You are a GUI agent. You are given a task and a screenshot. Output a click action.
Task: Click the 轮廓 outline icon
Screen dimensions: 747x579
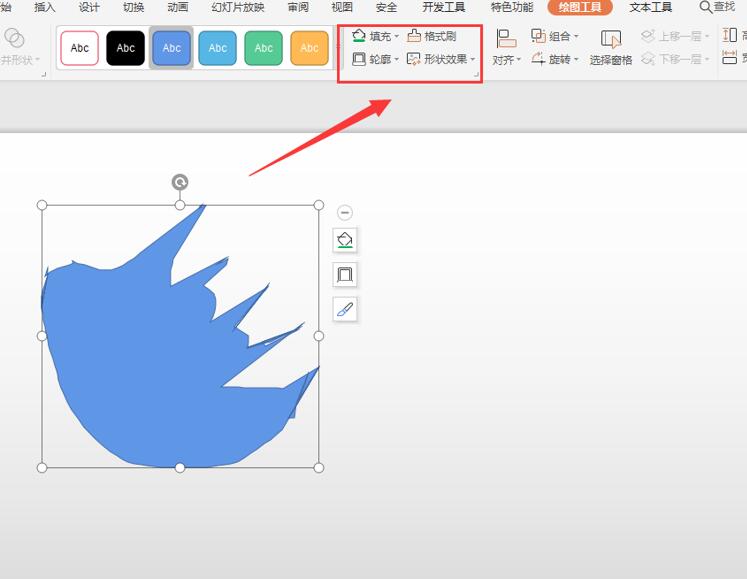(359, 59)
